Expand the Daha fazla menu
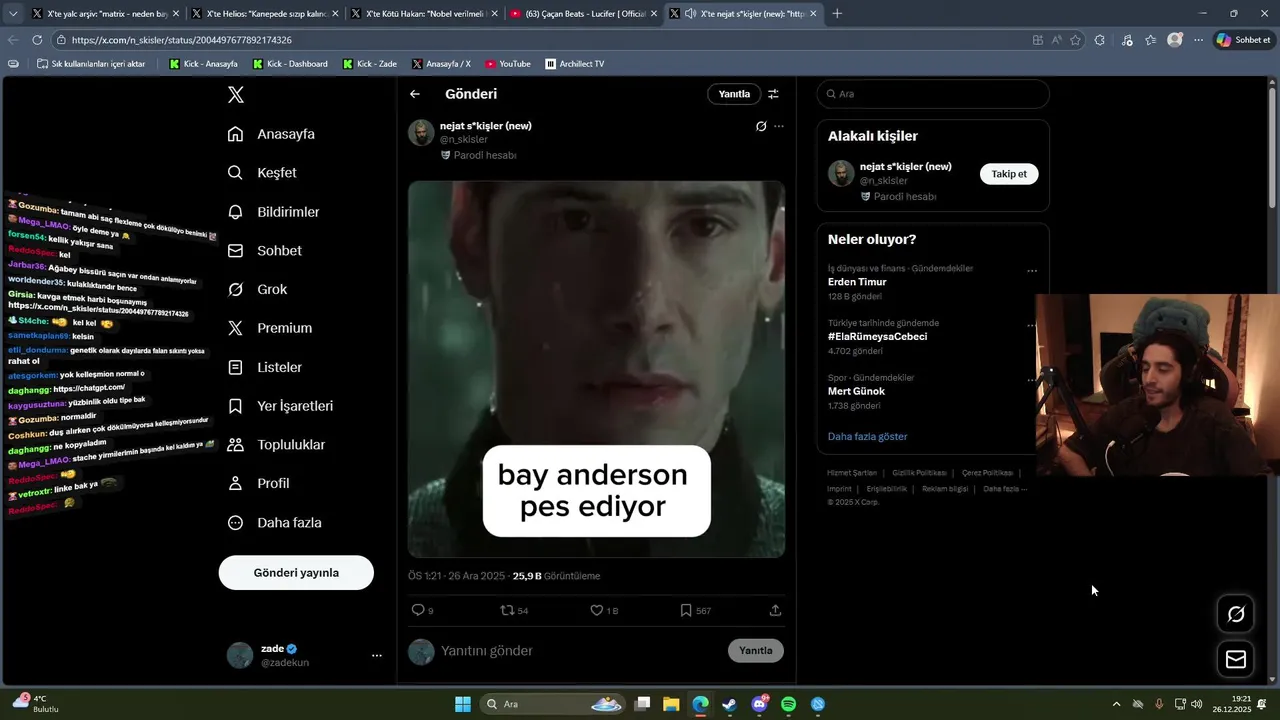This screenshot has width=1280, height=720. (x=274, y=522)
